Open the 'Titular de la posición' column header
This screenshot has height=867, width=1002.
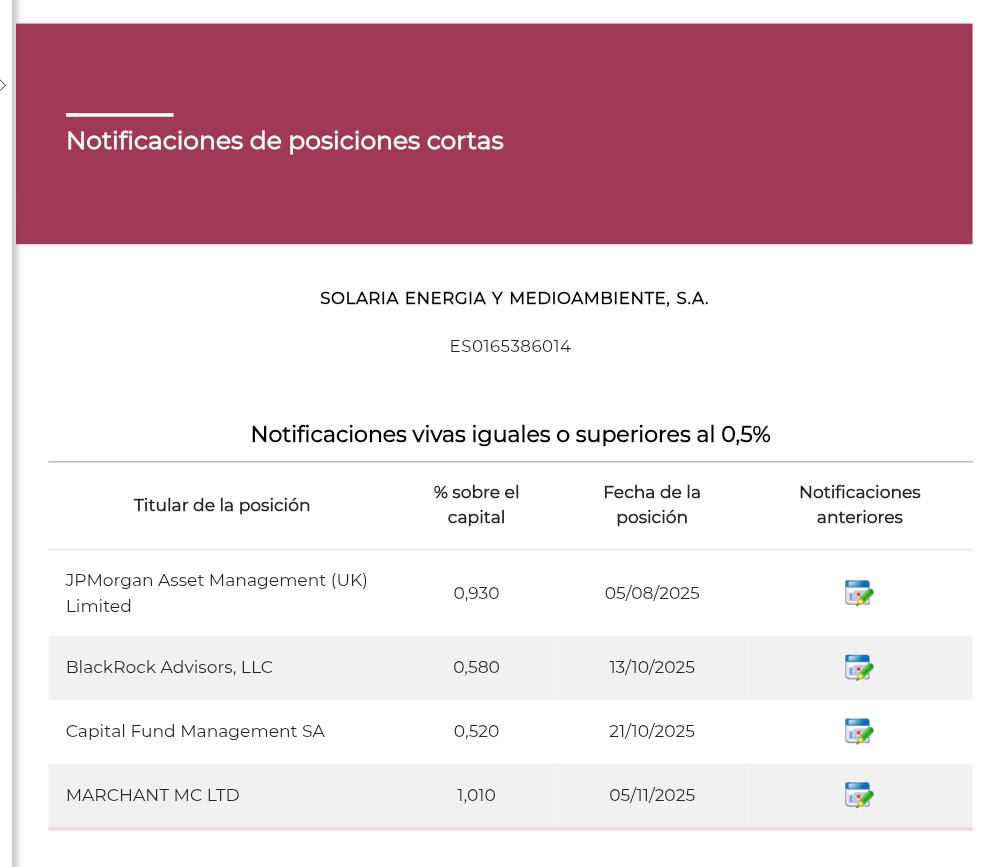[x=221, y=505]
